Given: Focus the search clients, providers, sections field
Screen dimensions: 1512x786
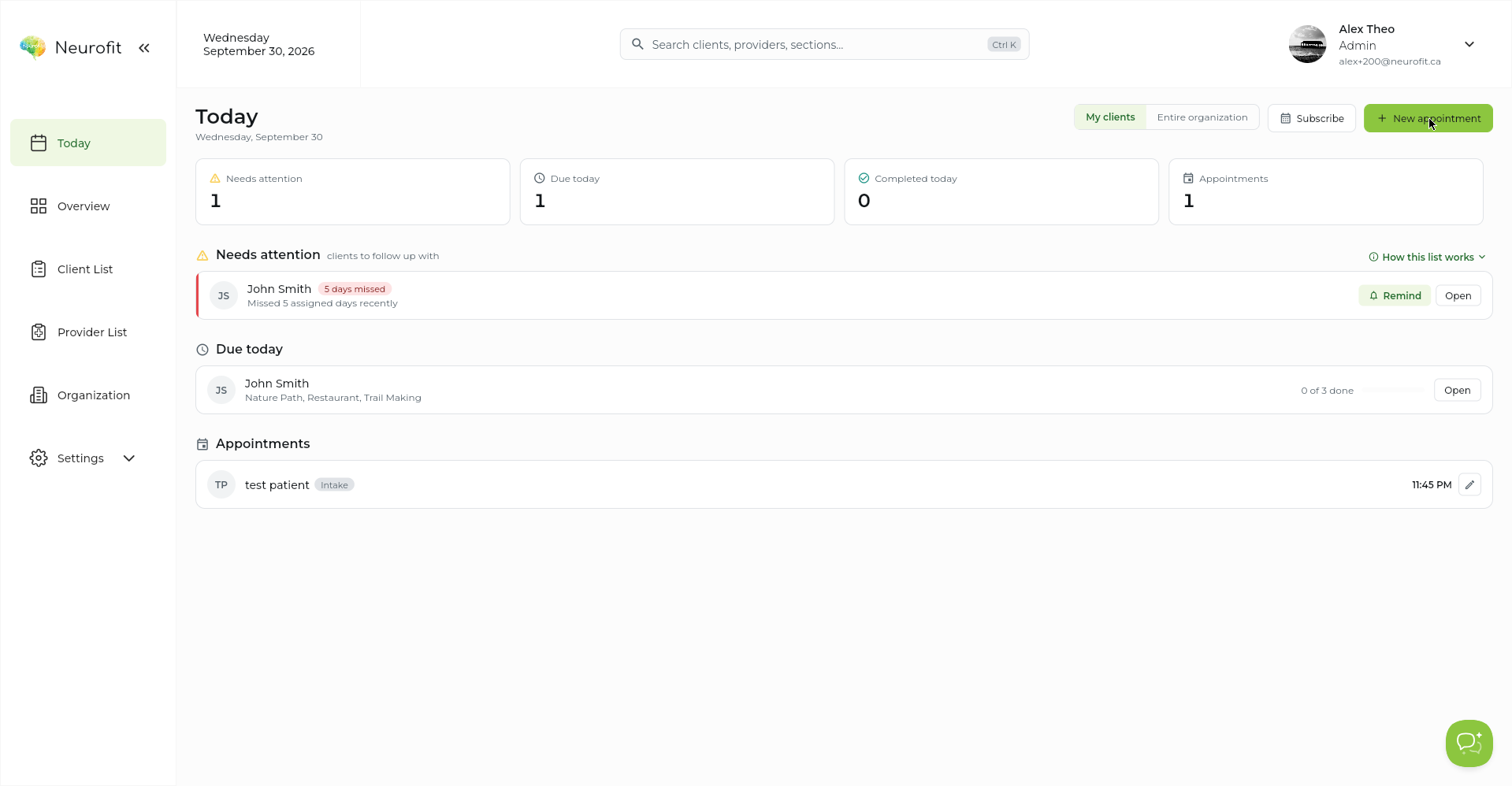Looking at the screenshot, I should point(824,44).
